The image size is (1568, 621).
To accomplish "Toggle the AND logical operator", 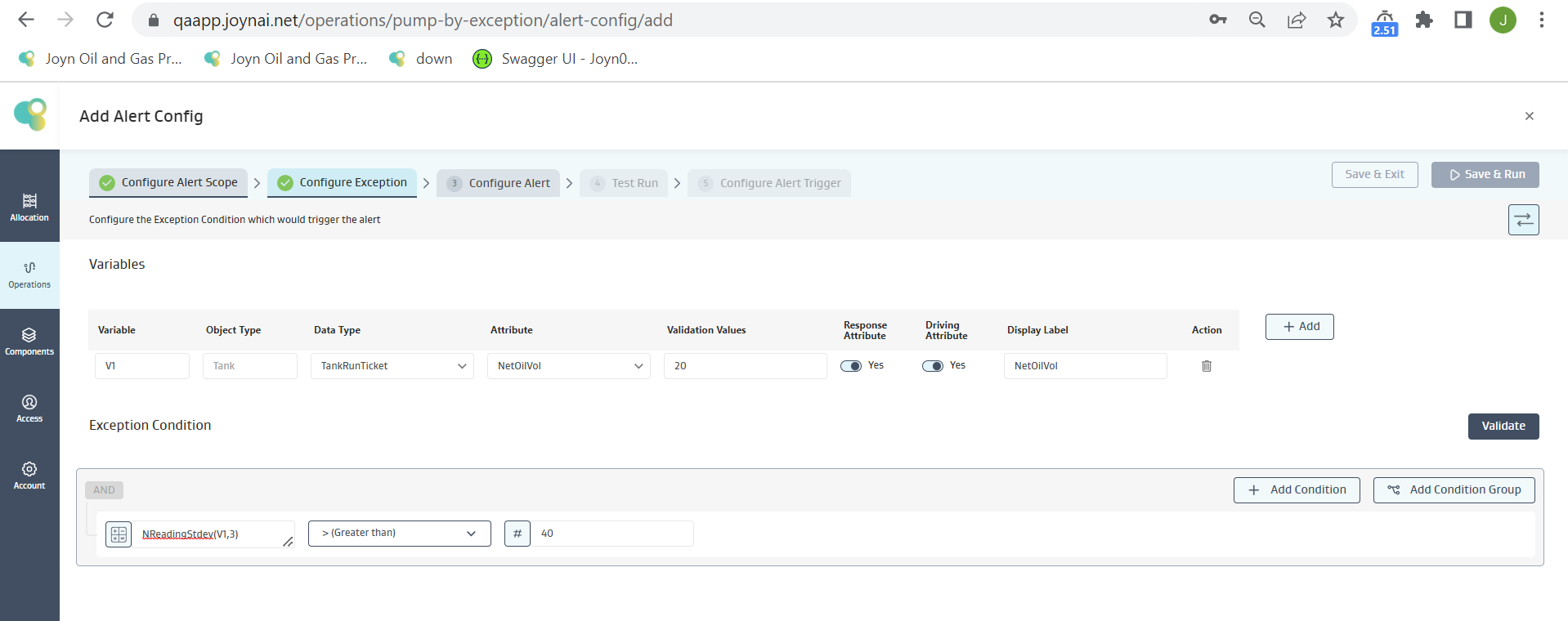I will (x=104, y=490).
